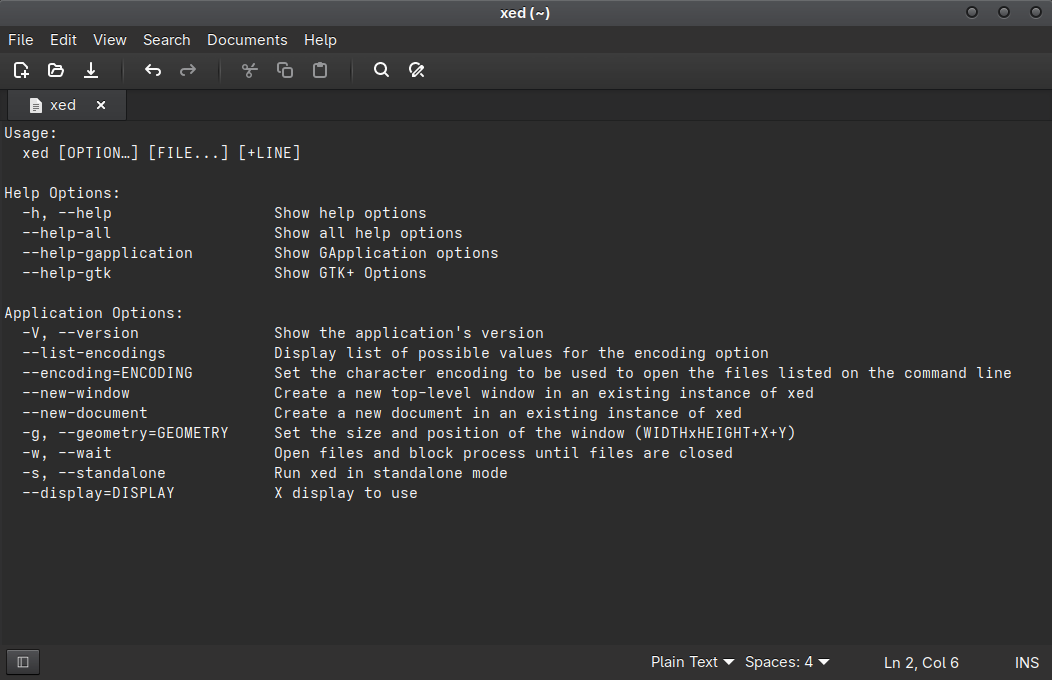This screenshot has width=1052, height=680.
Task: Click the 'Application Options:' heading text
Action: pos(93,313)
